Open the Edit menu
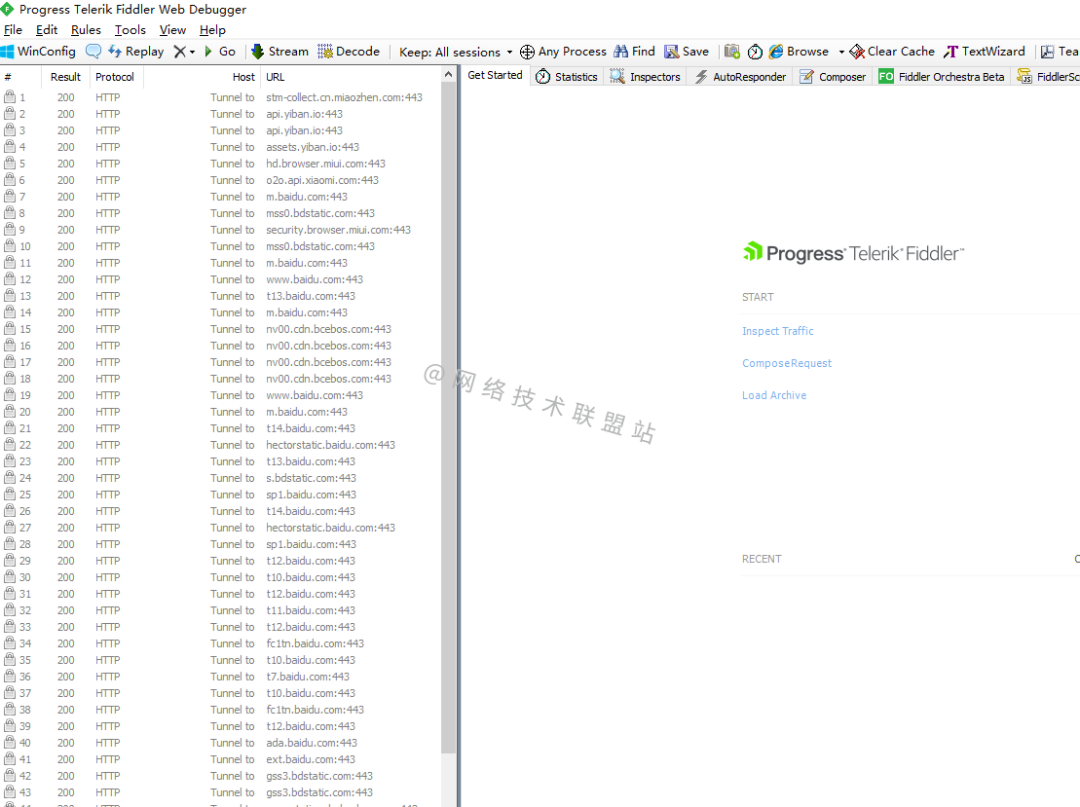This screenshot has height=807, width=1080. point(47,30)
